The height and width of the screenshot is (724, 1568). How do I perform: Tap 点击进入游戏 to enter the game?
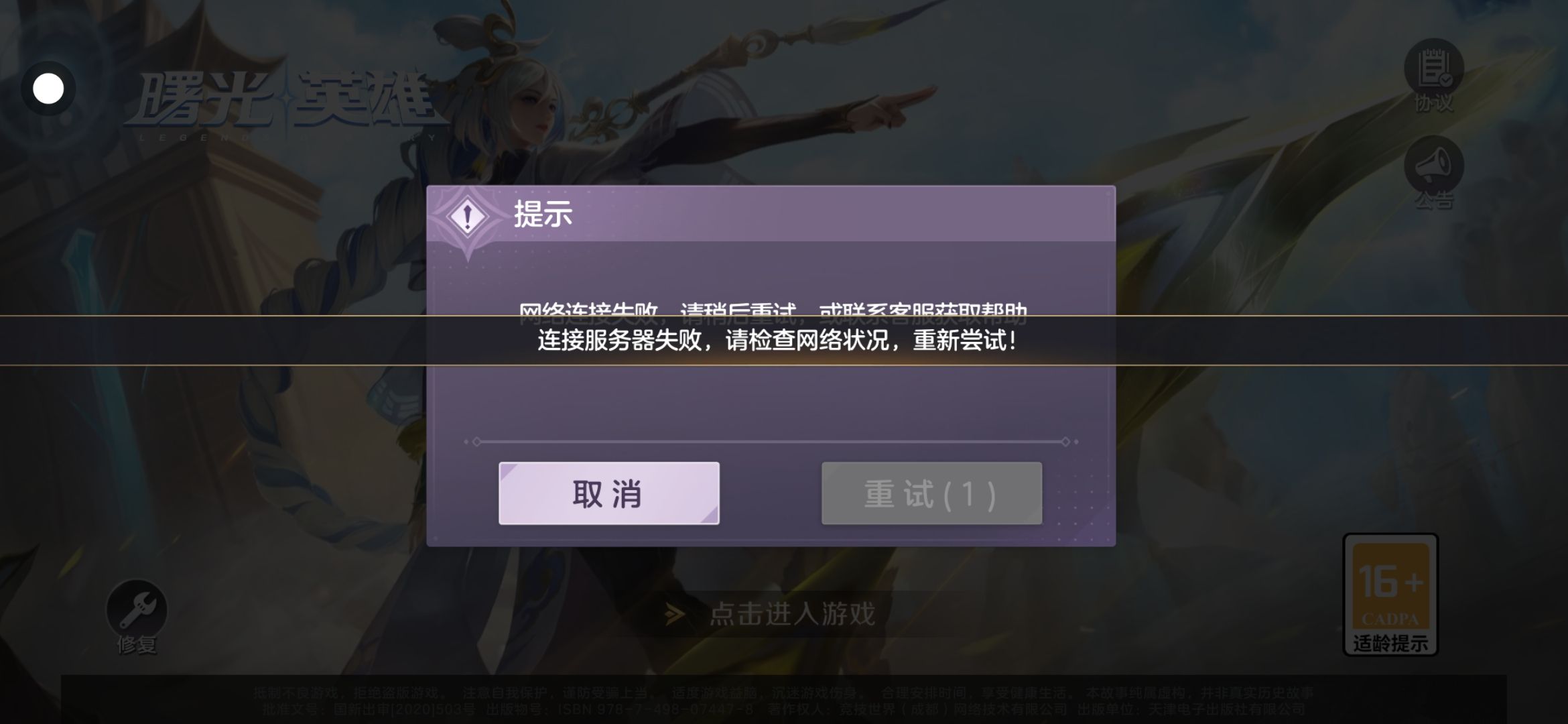(792, 614)
